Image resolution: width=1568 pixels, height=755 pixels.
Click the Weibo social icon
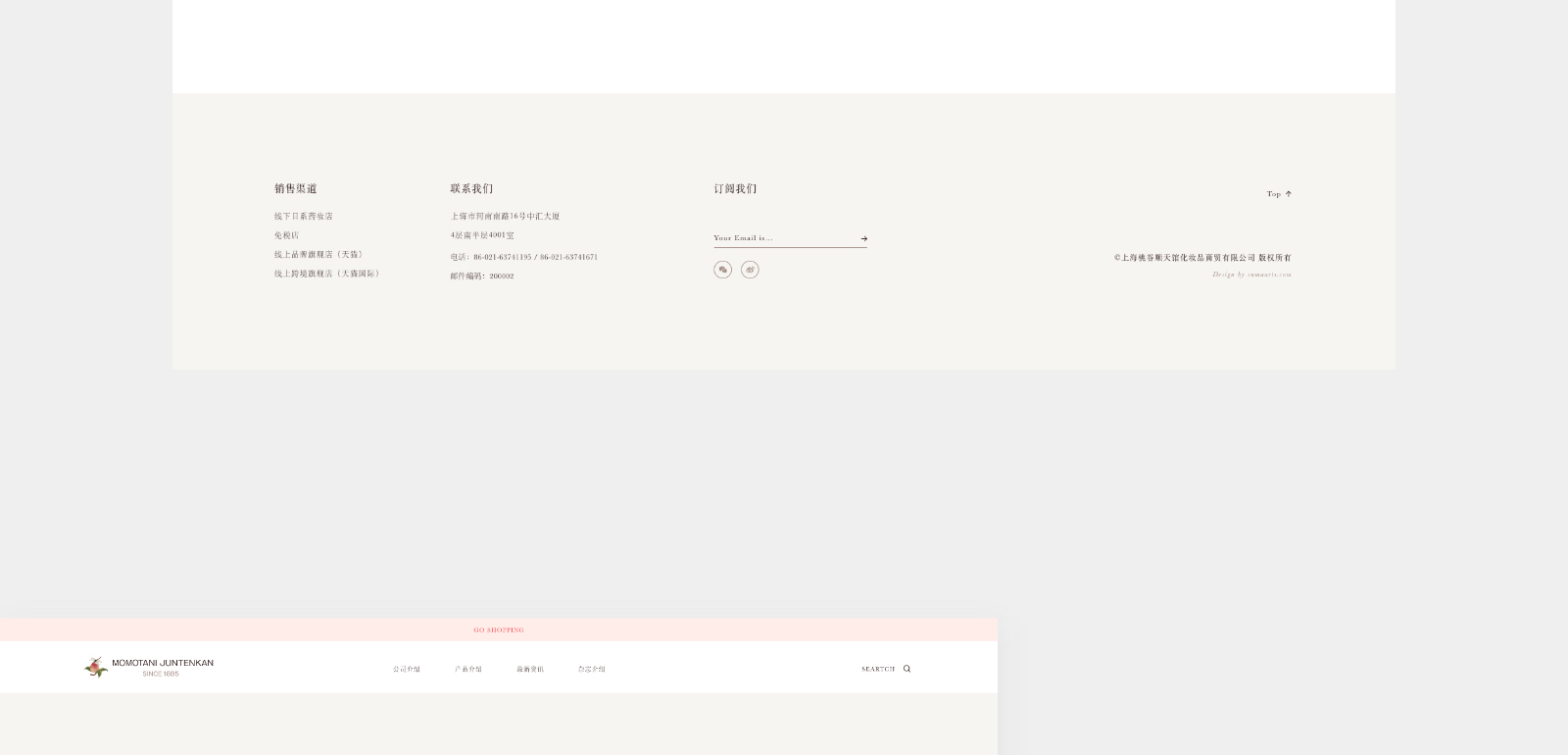(750, 270)
